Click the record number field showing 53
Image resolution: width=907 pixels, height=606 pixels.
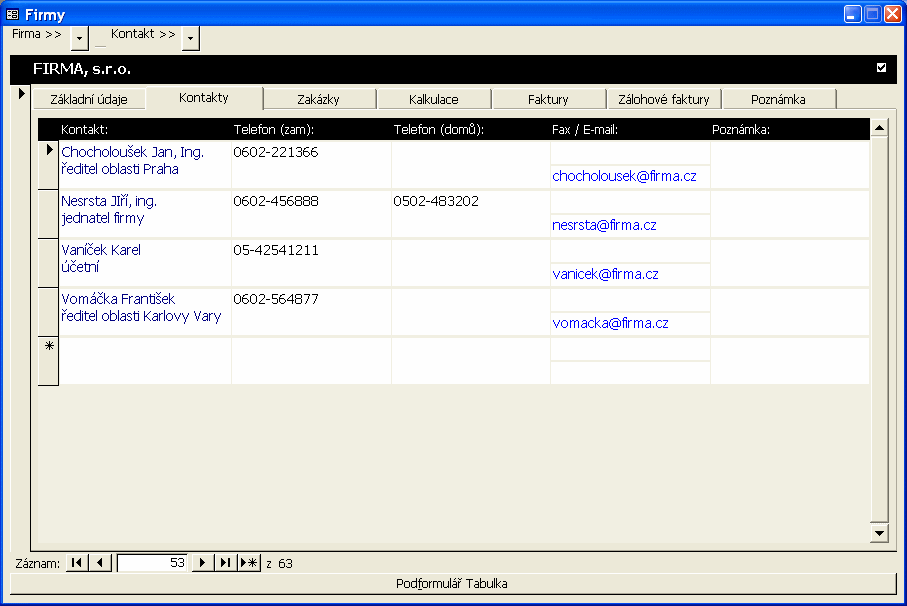[x=153, y=563]
